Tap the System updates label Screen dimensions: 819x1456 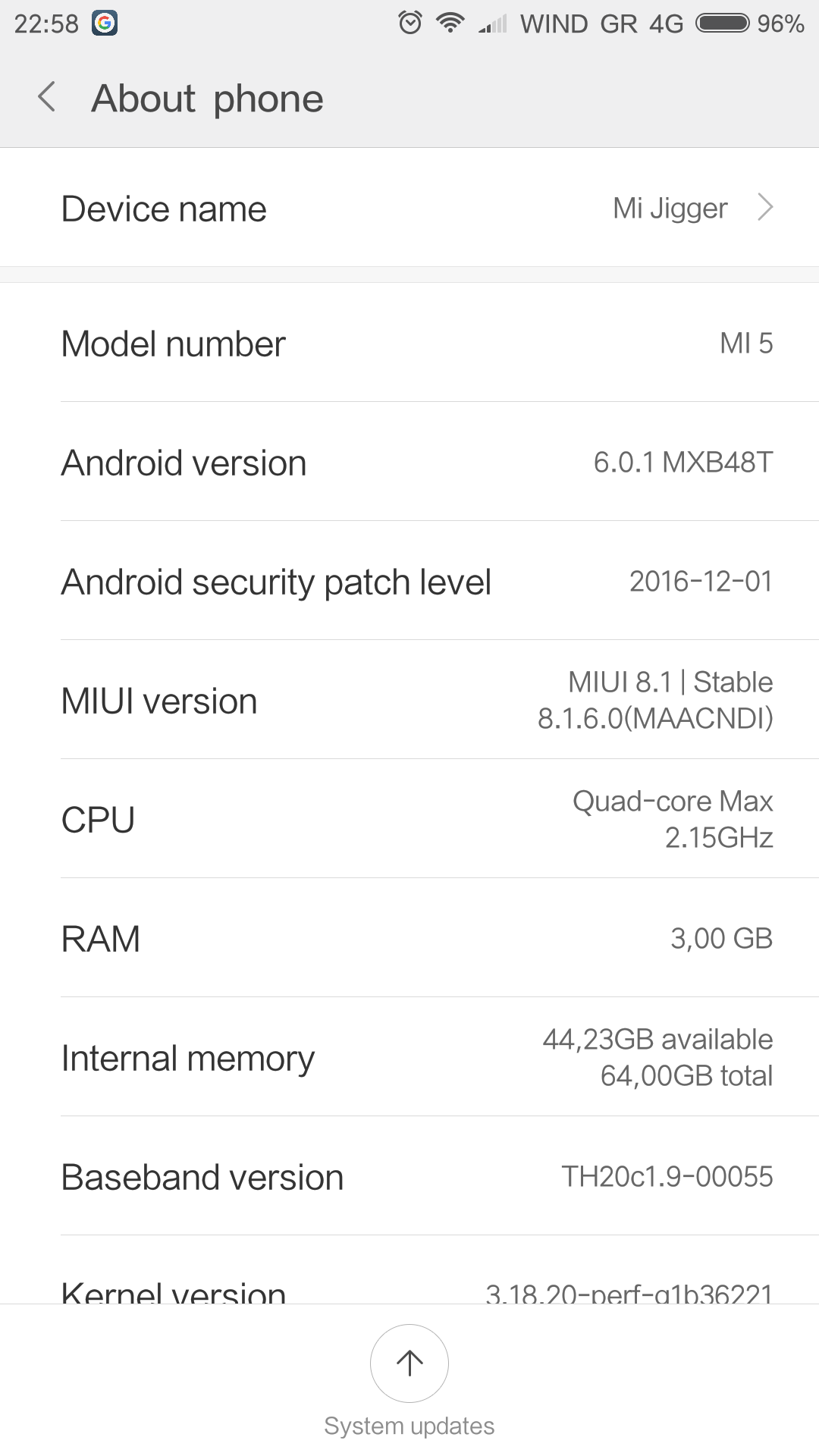pyautogui.click(x=409, y=1426)
